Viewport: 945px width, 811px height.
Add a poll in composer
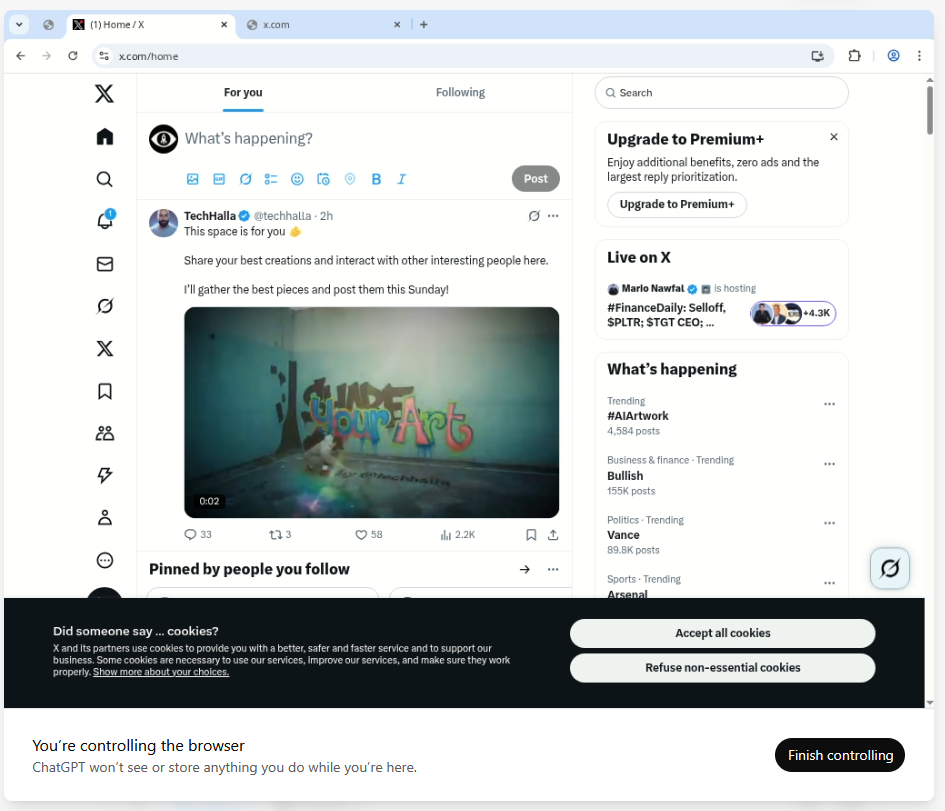271,179
